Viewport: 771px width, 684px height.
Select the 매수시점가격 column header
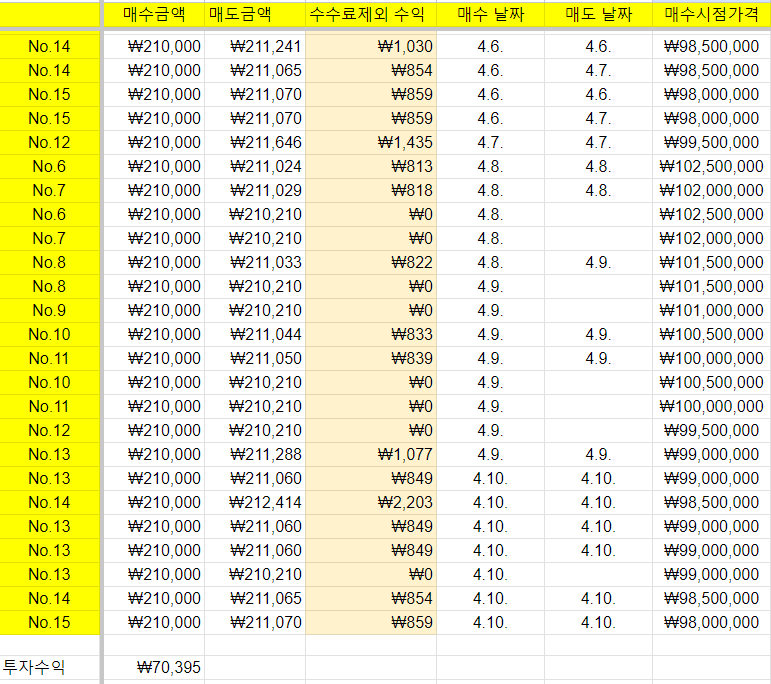tap(712, 15)
